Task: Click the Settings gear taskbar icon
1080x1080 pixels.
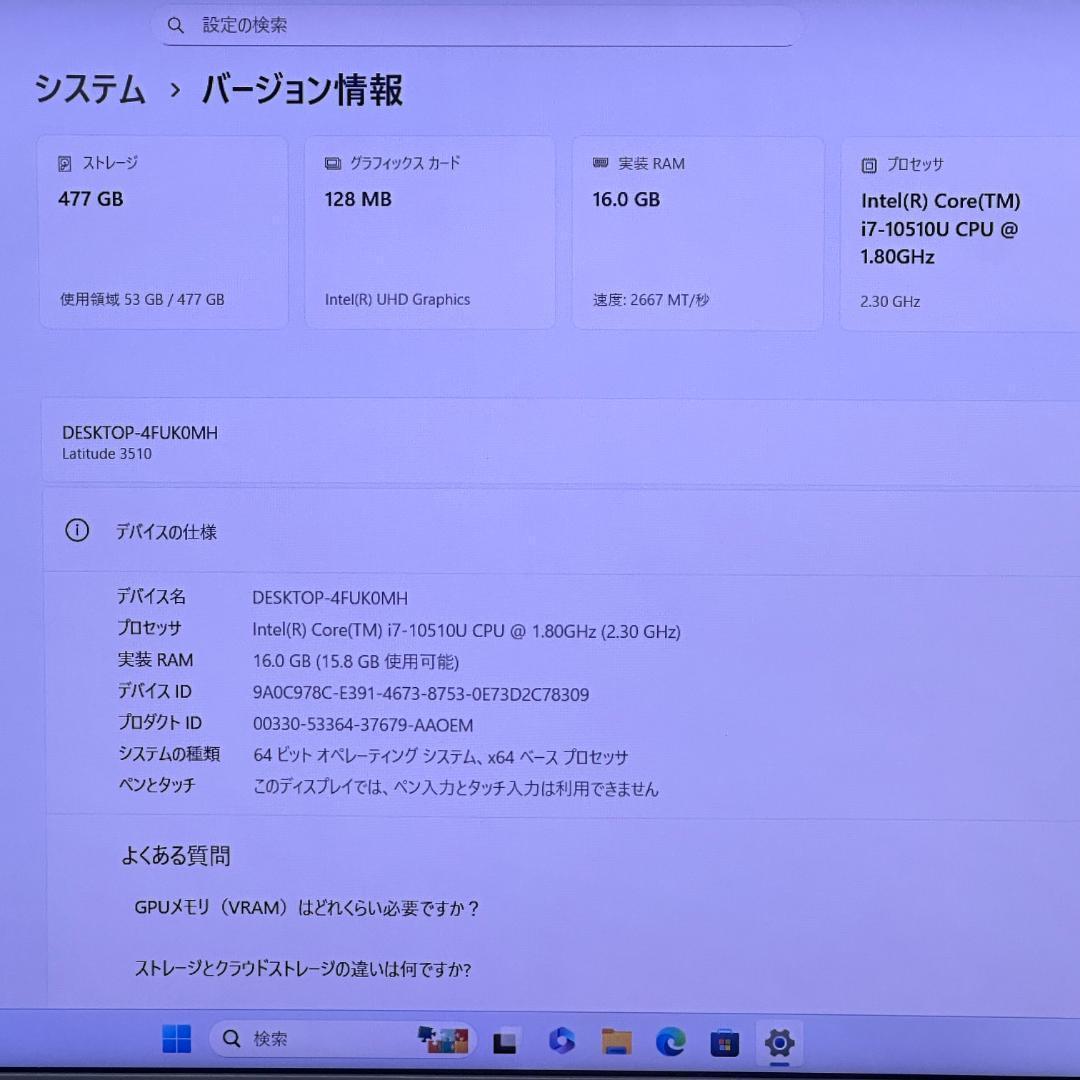Action: 779,1043
